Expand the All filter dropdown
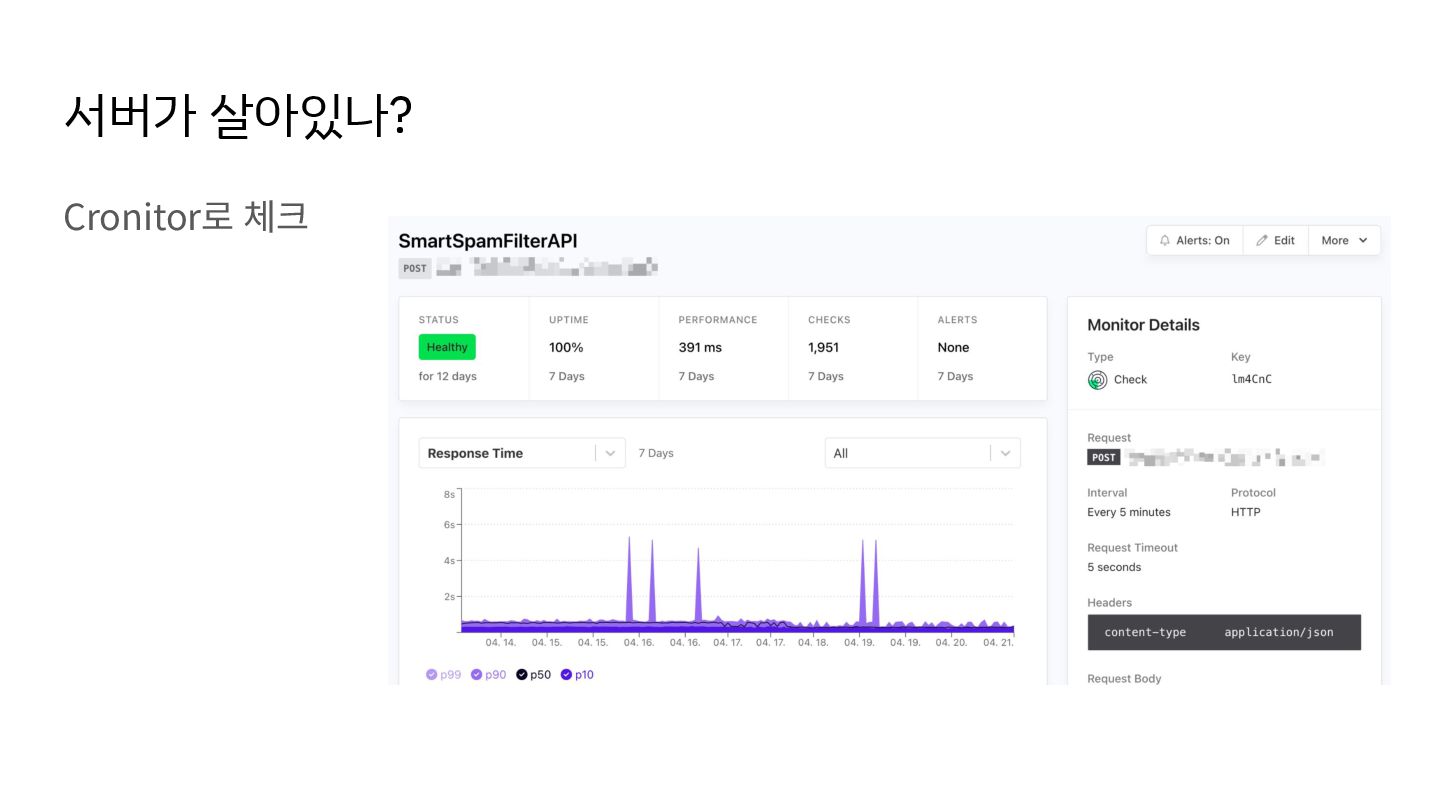The height and width of the screenshot is (810, 1440). coord(922,453)
